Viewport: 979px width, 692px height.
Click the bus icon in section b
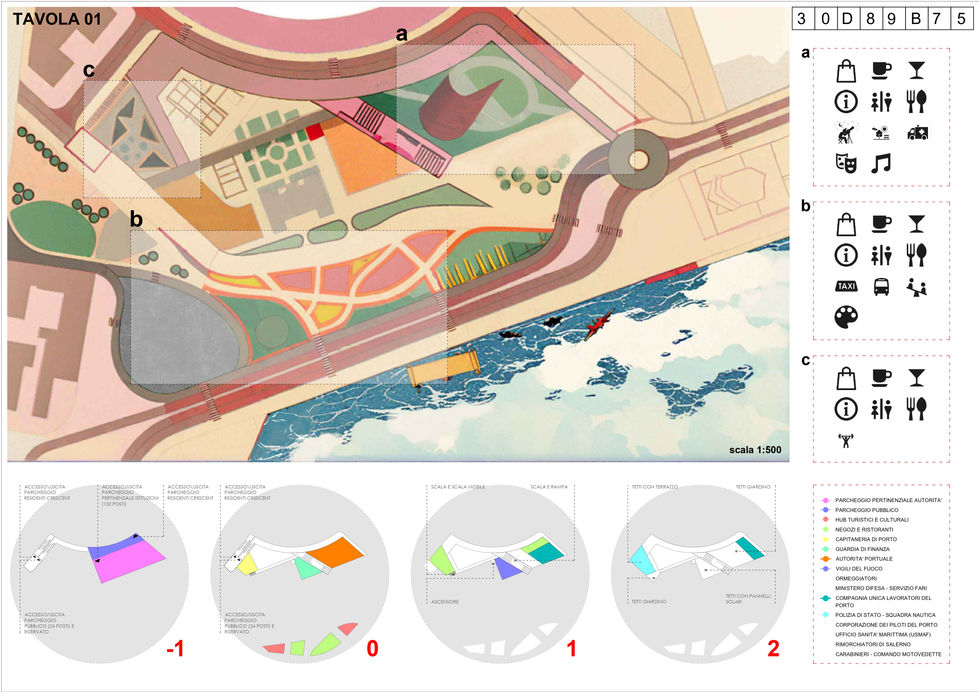point(880,287)
